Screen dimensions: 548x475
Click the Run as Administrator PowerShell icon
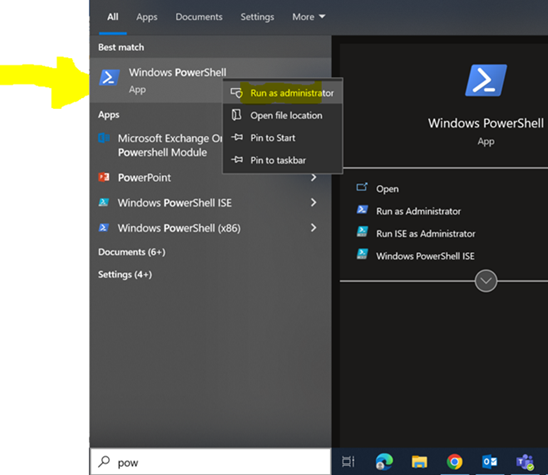click(362, 209)
